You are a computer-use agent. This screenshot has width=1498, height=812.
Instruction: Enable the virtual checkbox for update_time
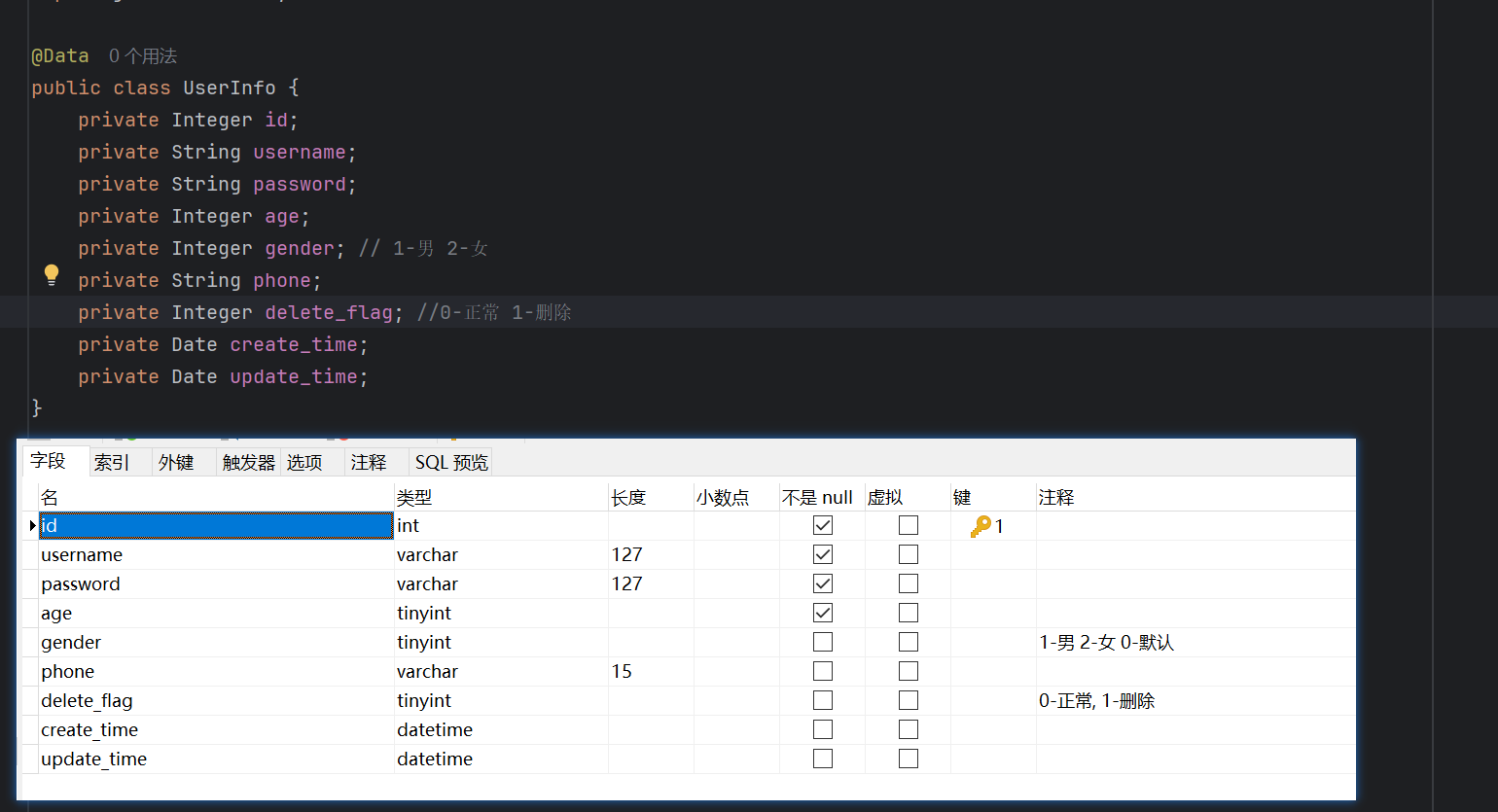pyautogui.click(x=909, y=759)
